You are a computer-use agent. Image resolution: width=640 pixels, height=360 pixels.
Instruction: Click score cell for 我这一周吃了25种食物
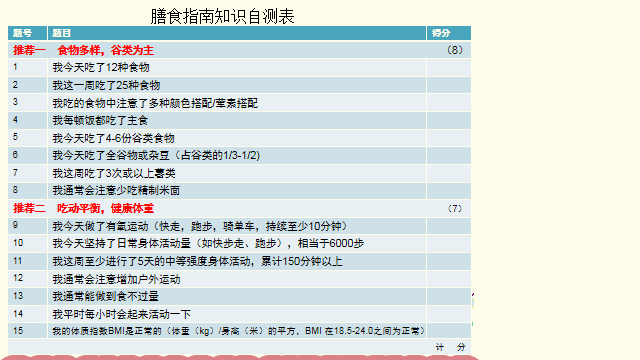[449, 85]
